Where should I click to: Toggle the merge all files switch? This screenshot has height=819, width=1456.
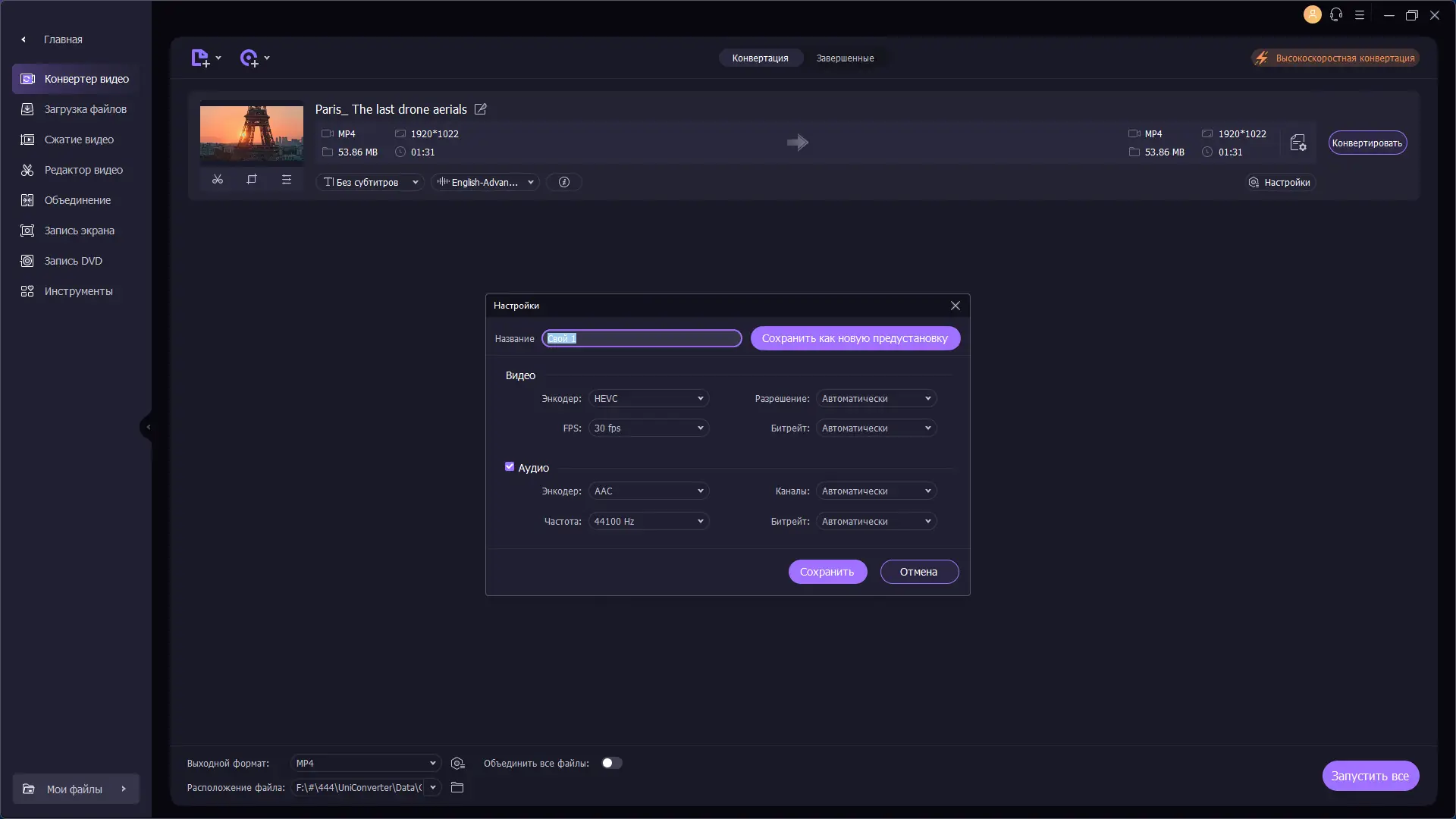click(x=611, y=764)
